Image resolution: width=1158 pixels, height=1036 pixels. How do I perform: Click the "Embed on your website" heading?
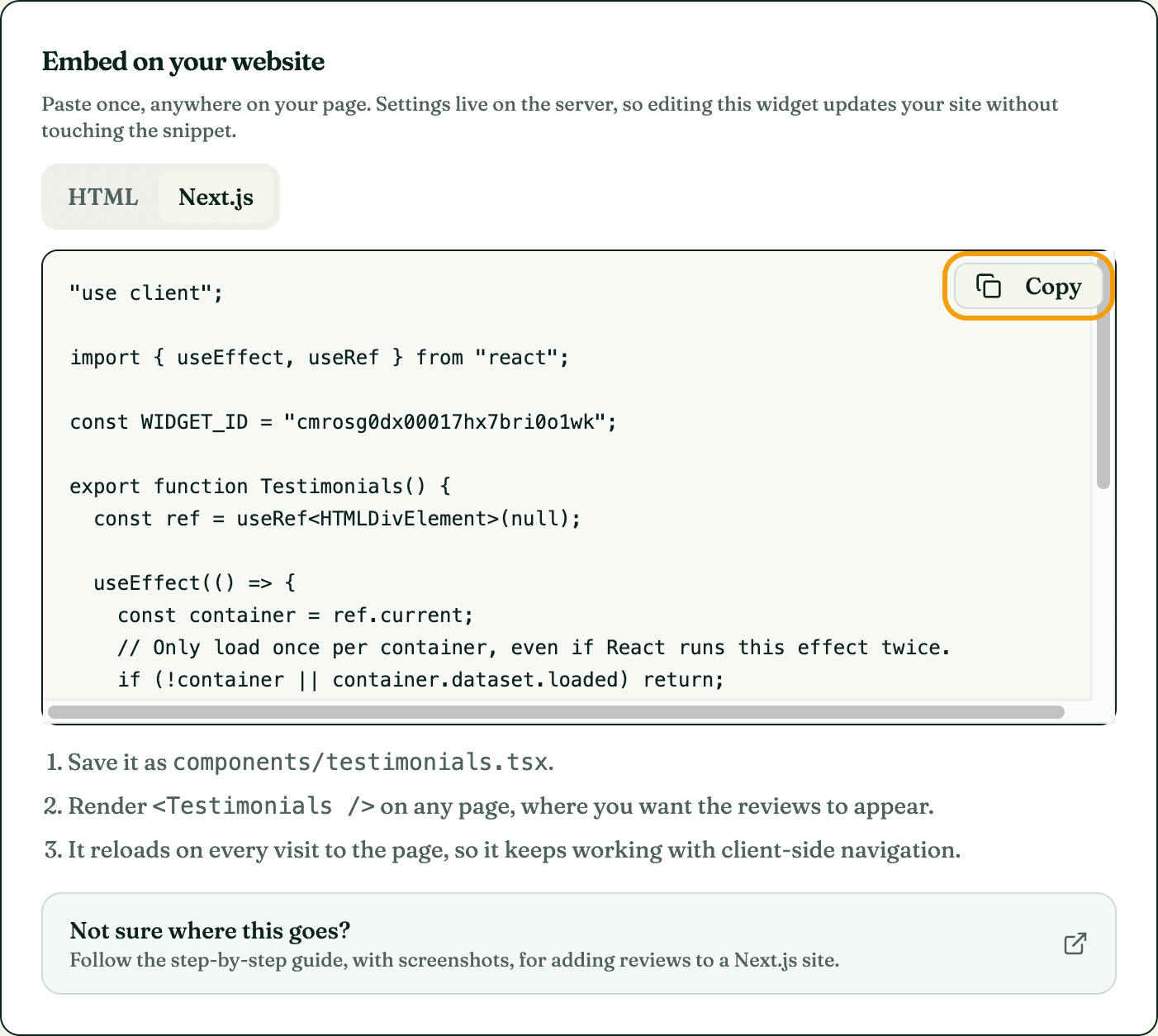(x=183, y=61)
